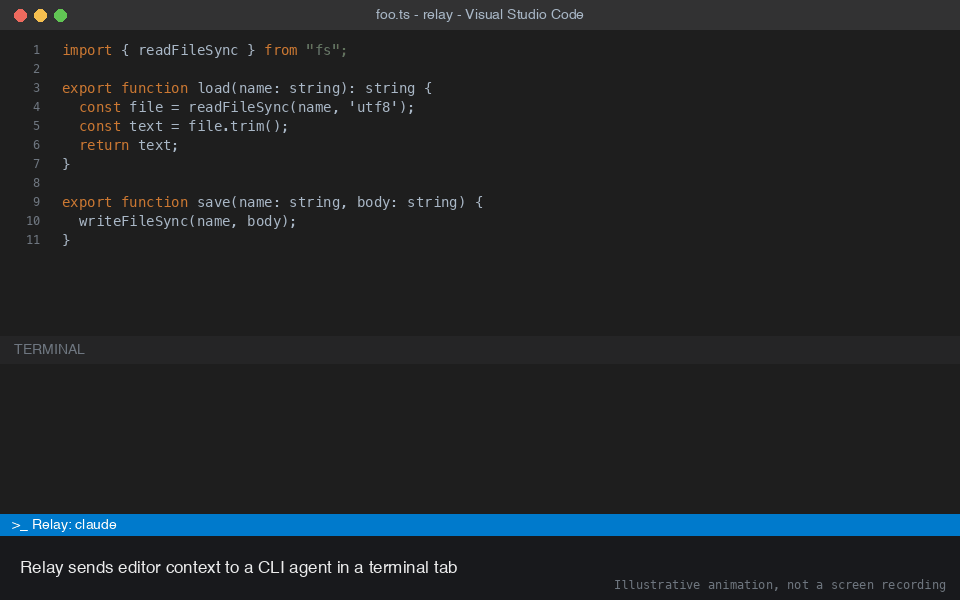Click the red close window button
This screenshot has width=960, height=600.
(20, 15)
